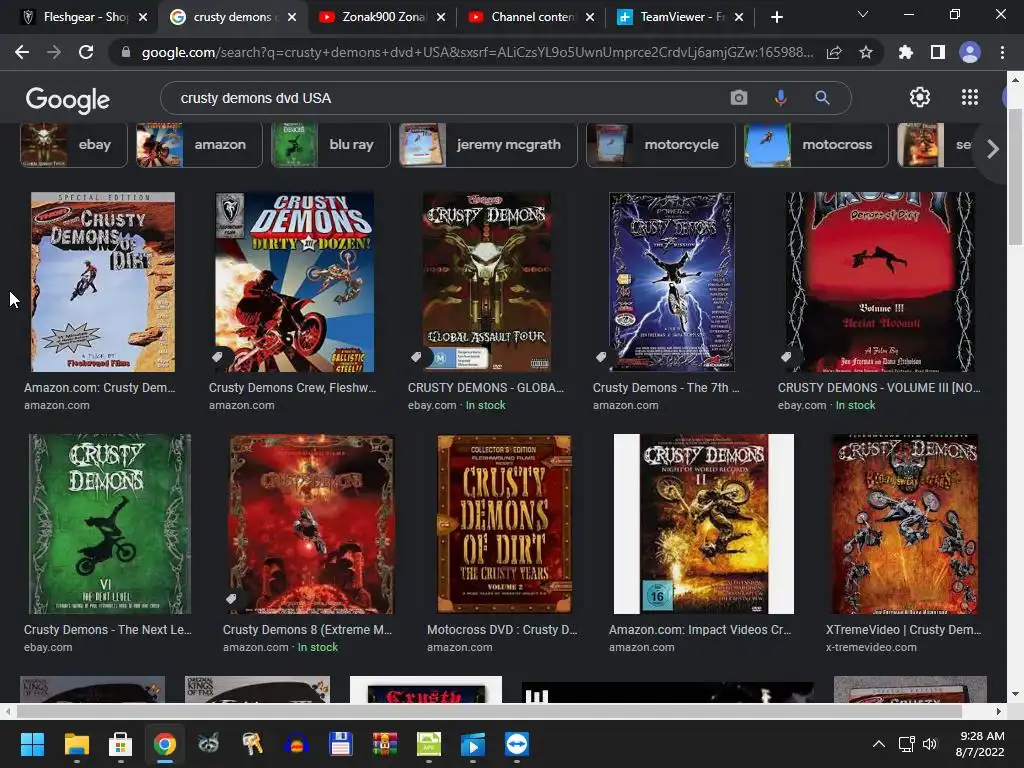The width and height of the screenshot is (1024, 768).
Task: Filter images by amazon chip
Action: (x=199, y=145)
